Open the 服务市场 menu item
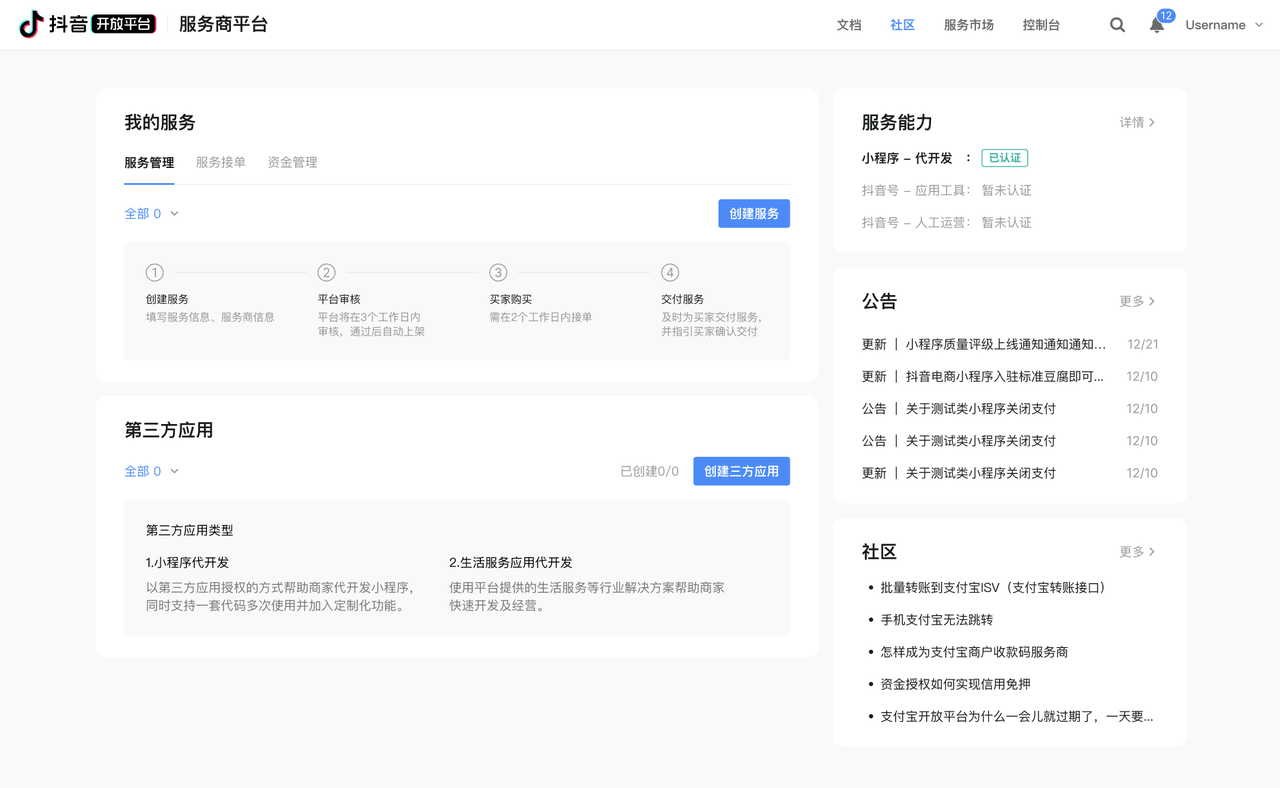The height and width of the screenshot is (788, 1280). (968, 24)
